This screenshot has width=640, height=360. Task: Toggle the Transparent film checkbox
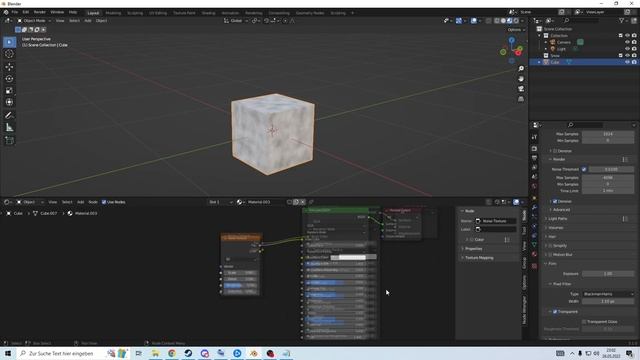coord(555,312)
